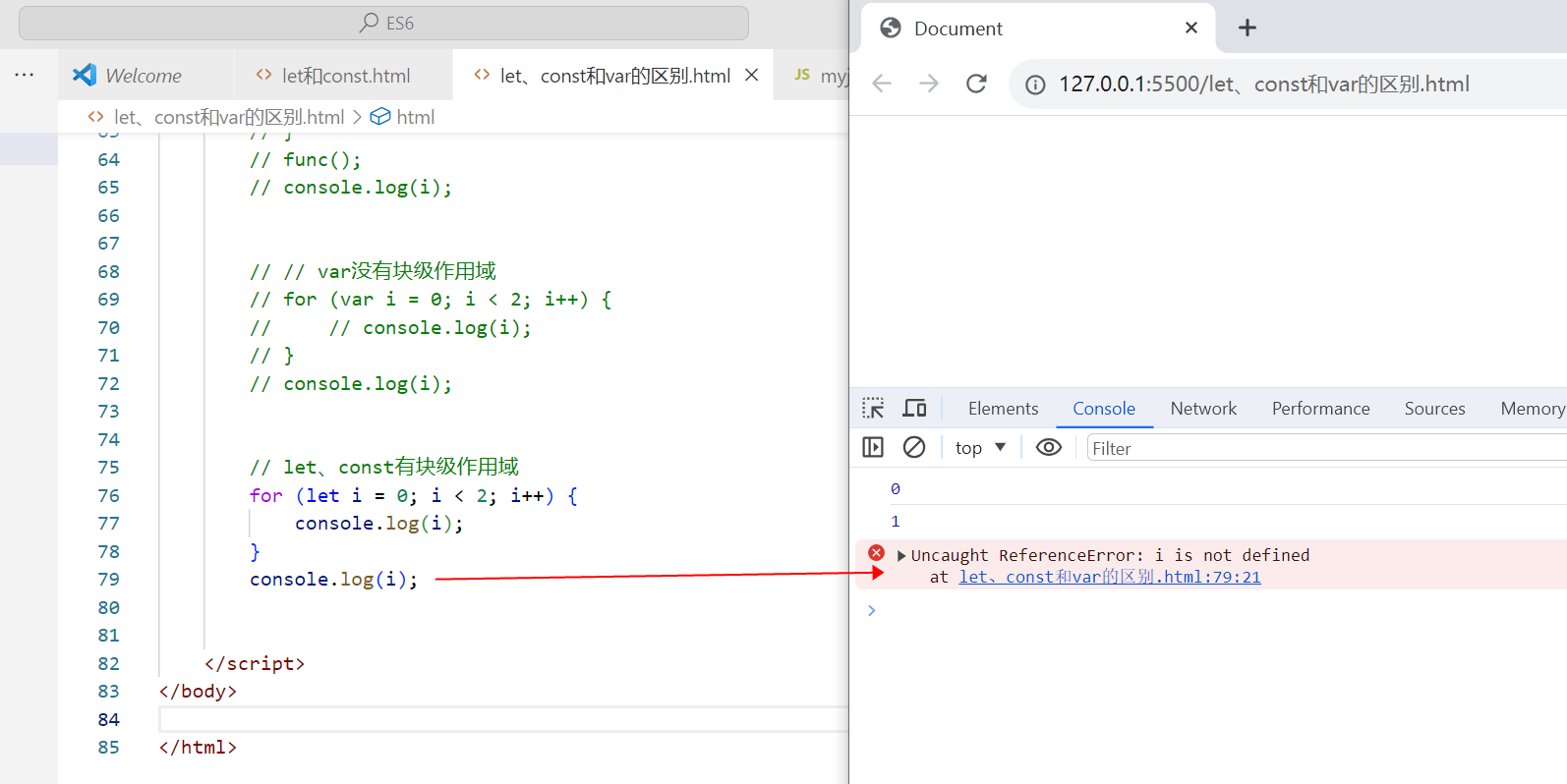Viewport: 1567px width, 784px height.
Task: Click the HTML file icon on let和const.html tab
Action: pos(263,75)
